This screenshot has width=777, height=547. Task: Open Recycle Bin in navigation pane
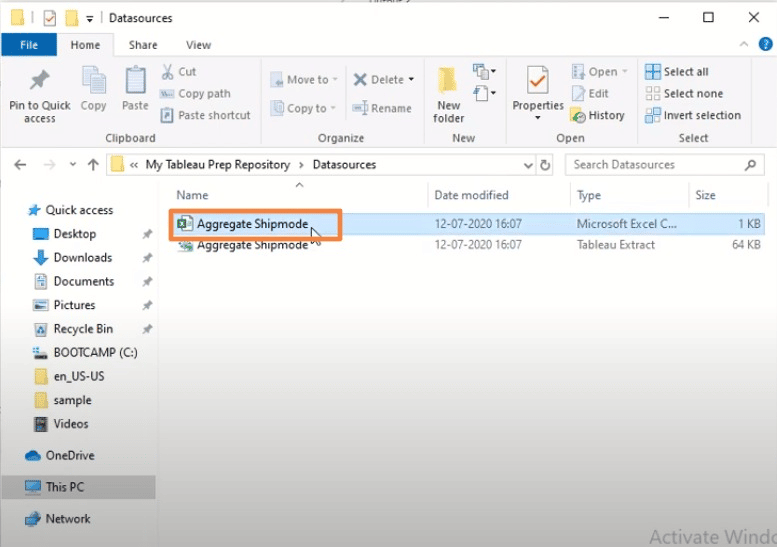click(83, 329)
